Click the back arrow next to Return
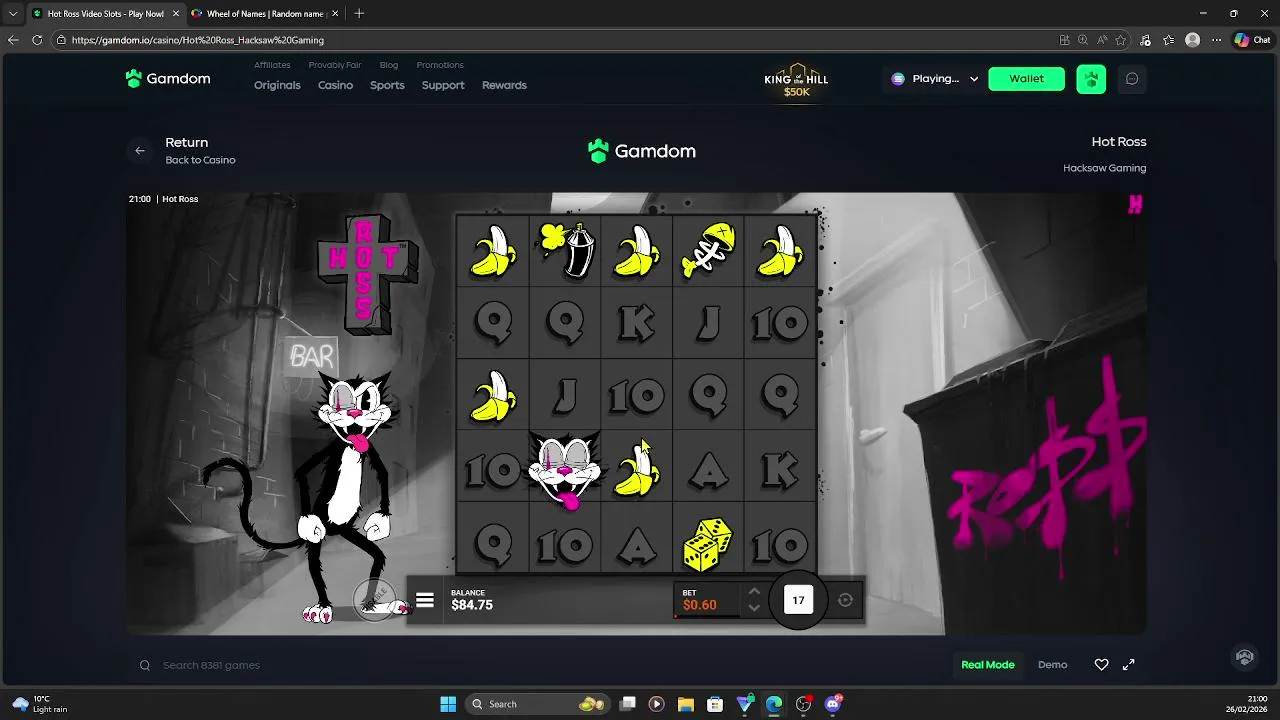Screen dimensions: 1280x720 click(140, 151)
